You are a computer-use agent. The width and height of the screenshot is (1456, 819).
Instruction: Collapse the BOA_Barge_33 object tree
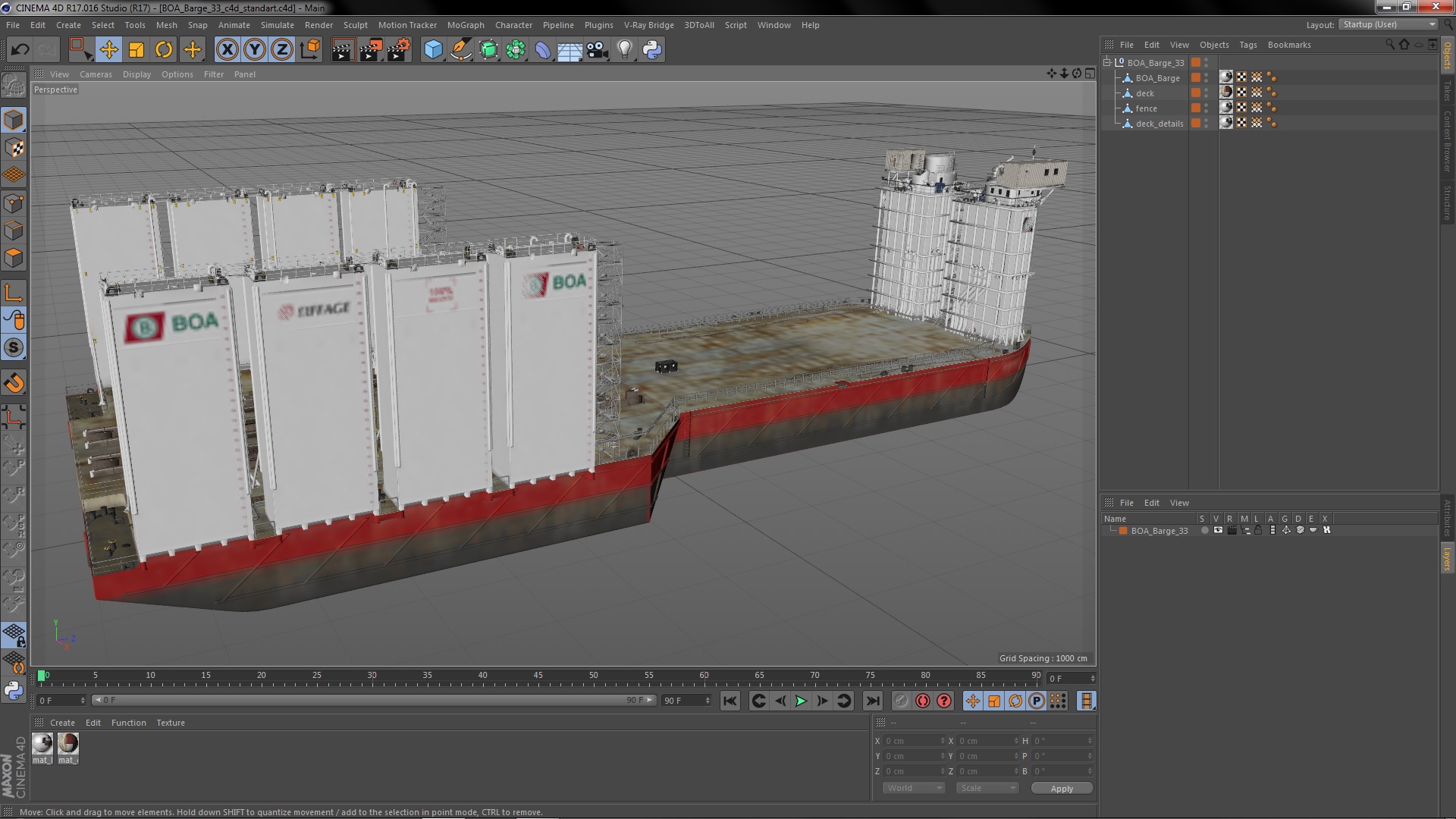(x=1108, y=62)
